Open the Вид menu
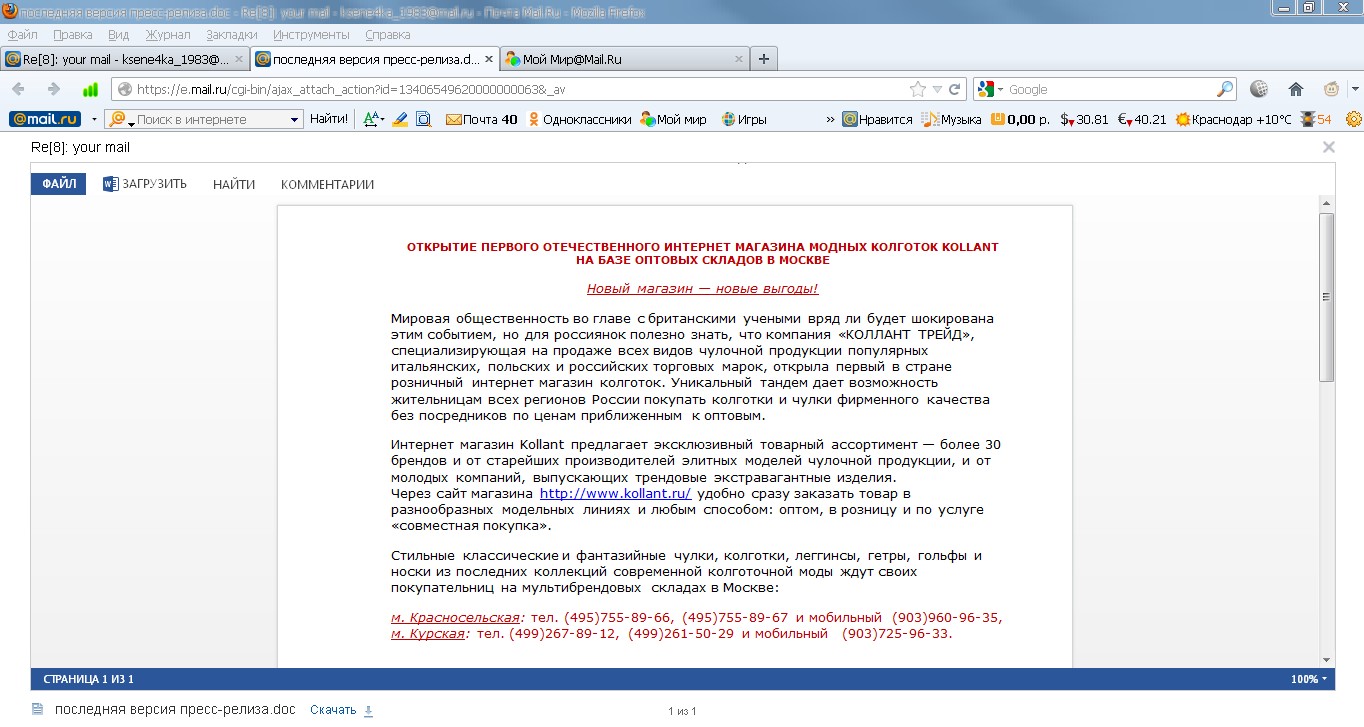This screenshot has height=727, width=1364. [118, 34]
